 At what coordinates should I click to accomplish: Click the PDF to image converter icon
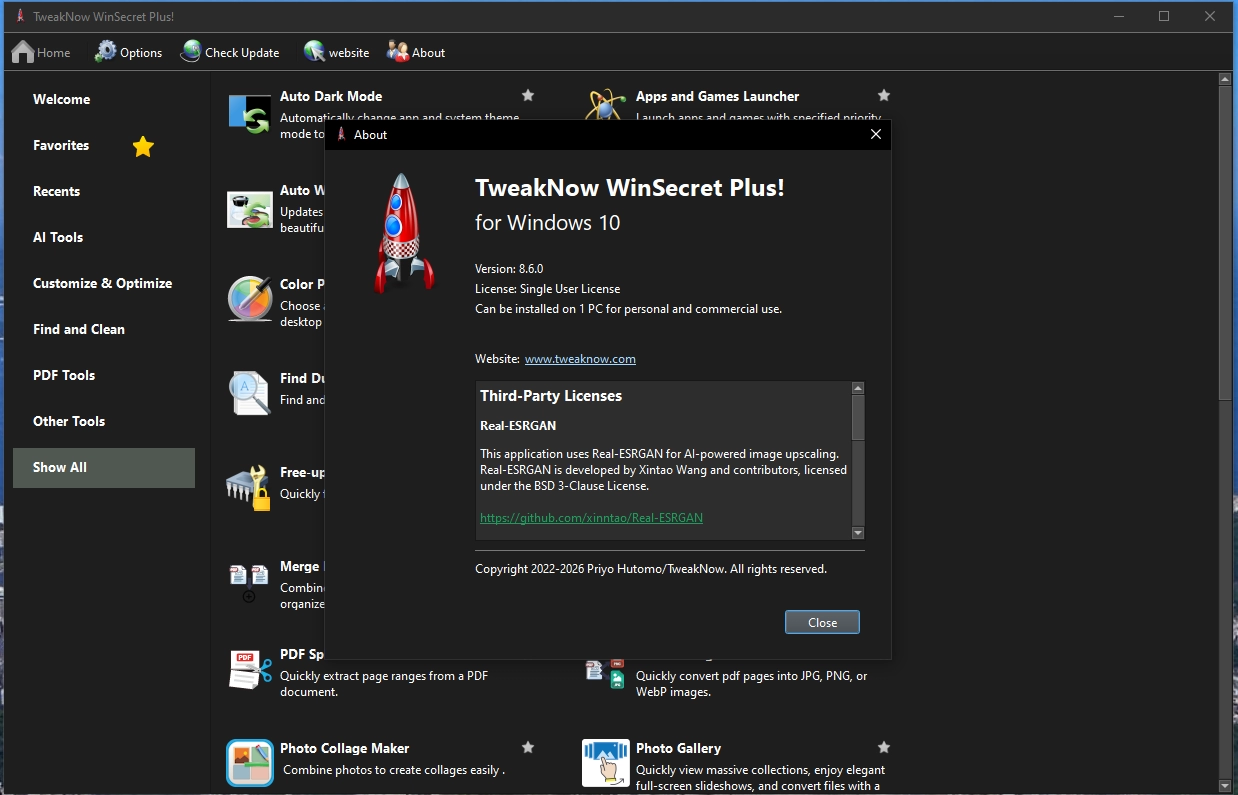point(605,674)
